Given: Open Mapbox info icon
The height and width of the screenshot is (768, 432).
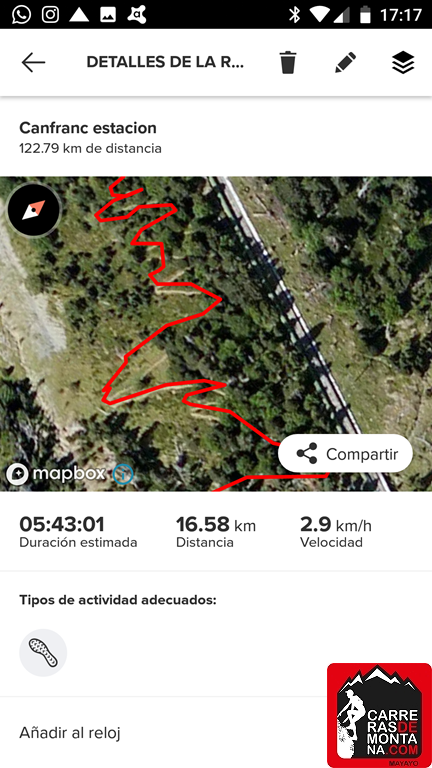Looking at the screenshot, I should (x=122, y=474).
